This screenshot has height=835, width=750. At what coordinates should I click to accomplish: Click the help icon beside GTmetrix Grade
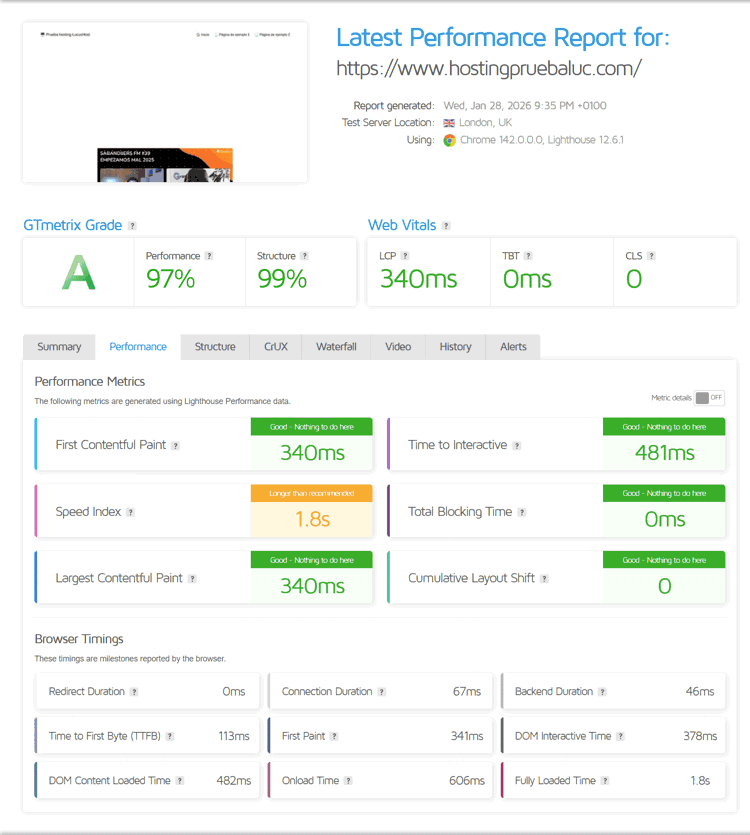point(132,226)
